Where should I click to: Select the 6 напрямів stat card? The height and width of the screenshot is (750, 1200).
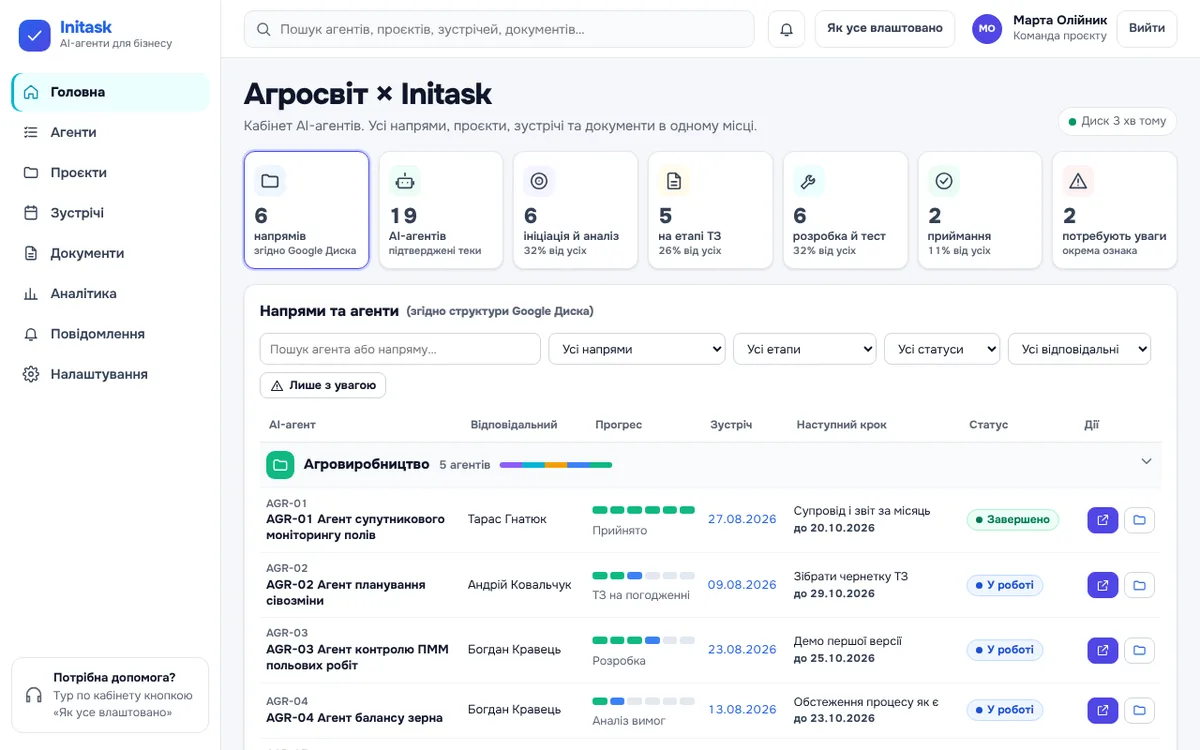click(x=306, y=210)
